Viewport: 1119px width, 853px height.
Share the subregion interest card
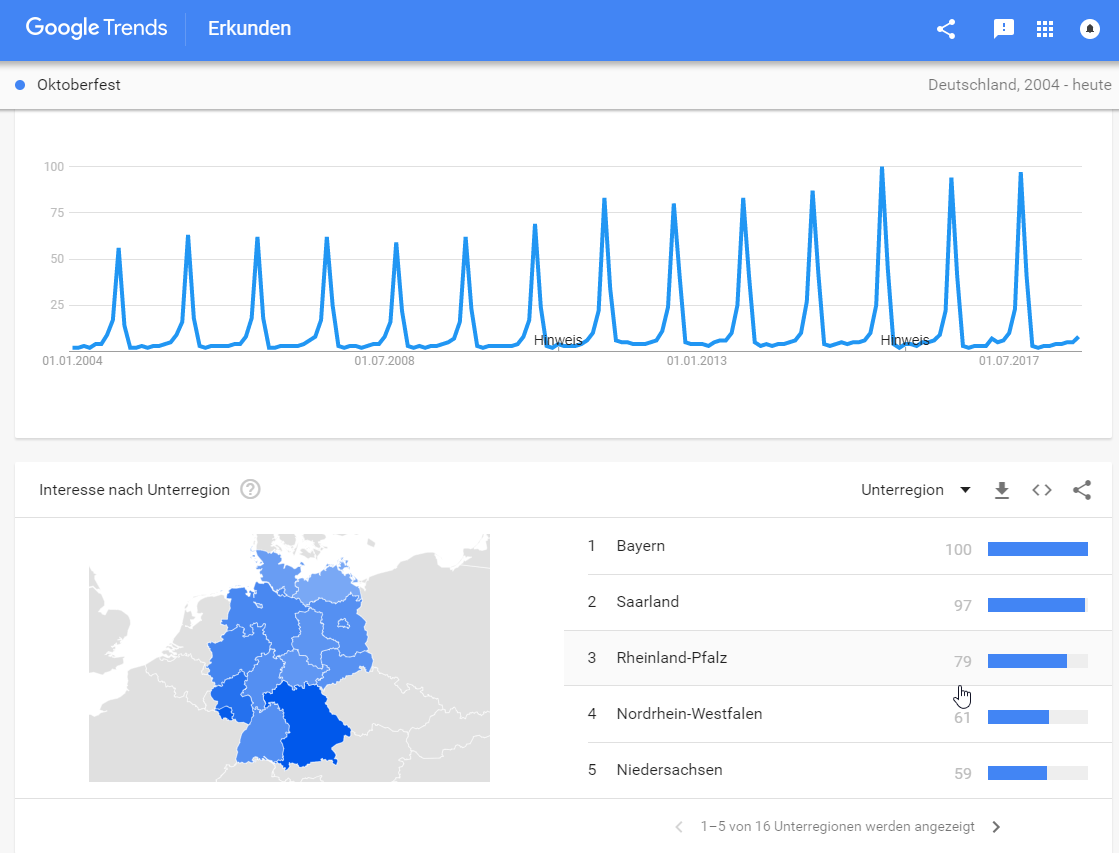pos(1081,490)
